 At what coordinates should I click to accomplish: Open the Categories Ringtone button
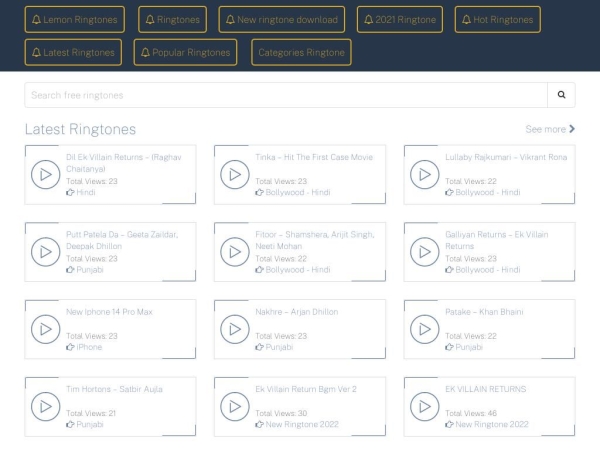click(x=301, y=52)
